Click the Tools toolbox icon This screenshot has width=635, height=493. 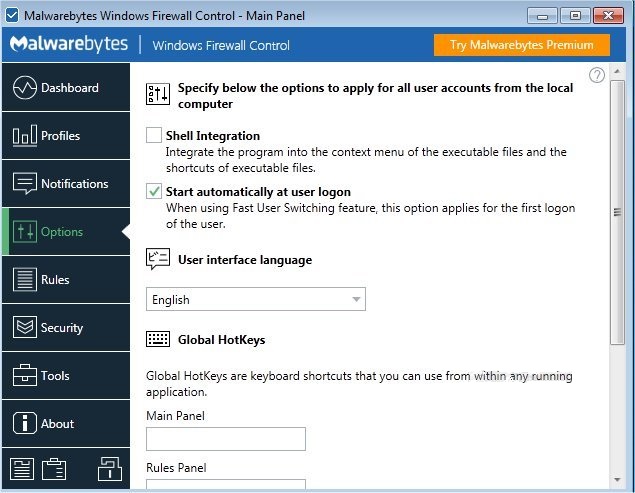(25, 376)
